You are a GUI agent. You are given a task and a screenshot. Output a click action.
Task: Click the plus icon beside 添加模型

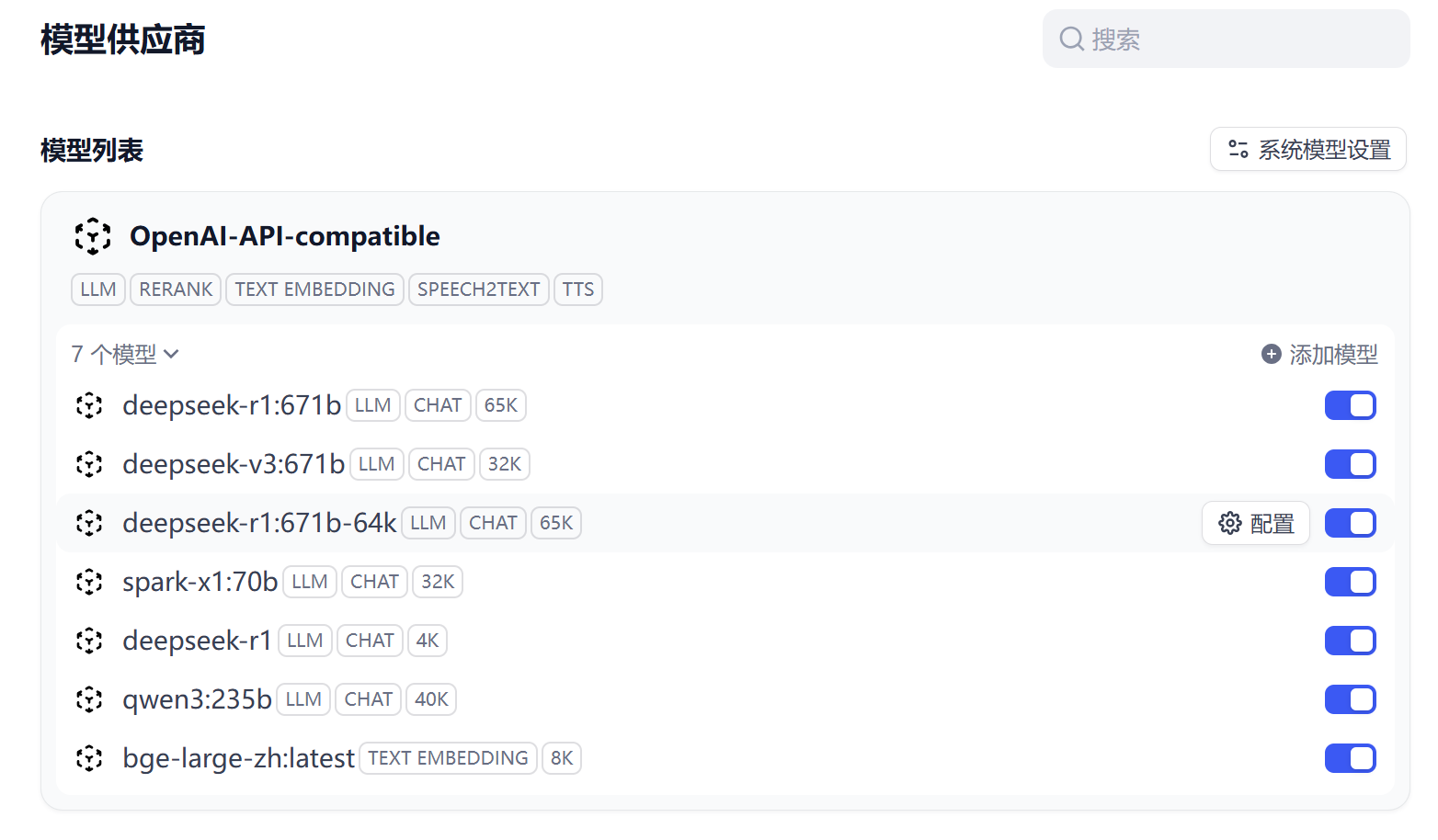(x=1272, y=354)
